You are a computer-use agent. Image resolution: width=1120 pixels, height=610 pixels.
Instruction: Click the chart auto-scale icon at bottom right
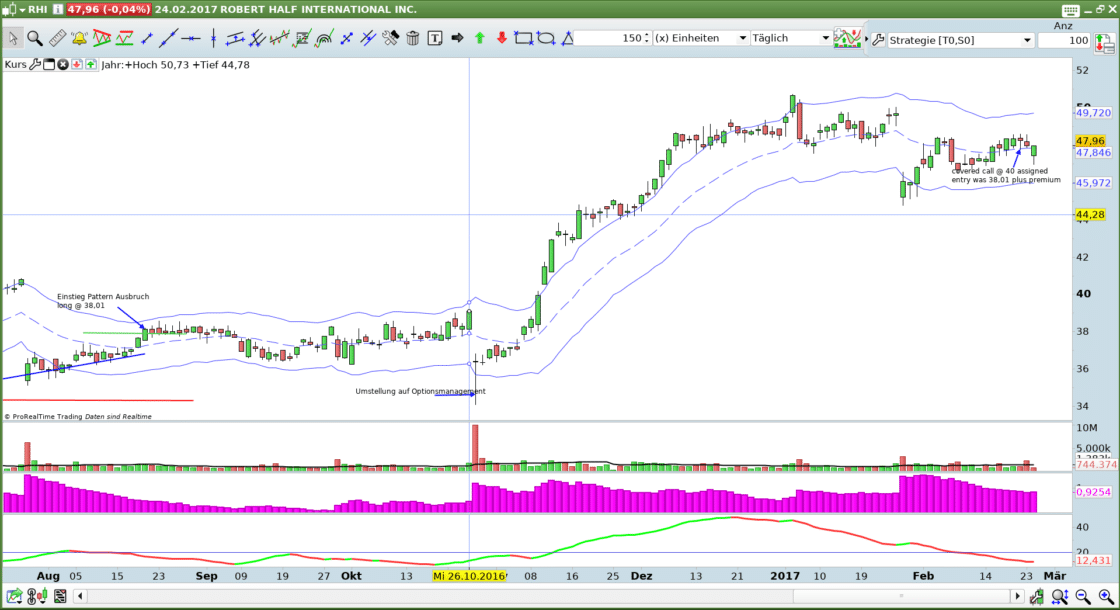1036,596
